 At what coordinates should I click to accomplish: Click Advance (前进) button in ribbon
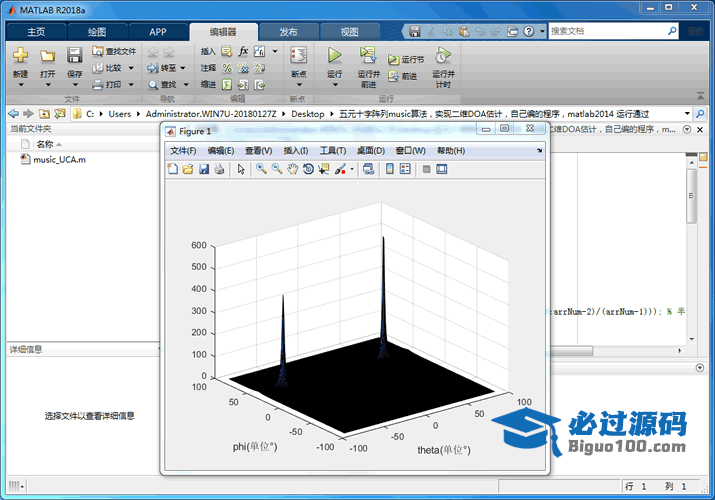point(402,76)
